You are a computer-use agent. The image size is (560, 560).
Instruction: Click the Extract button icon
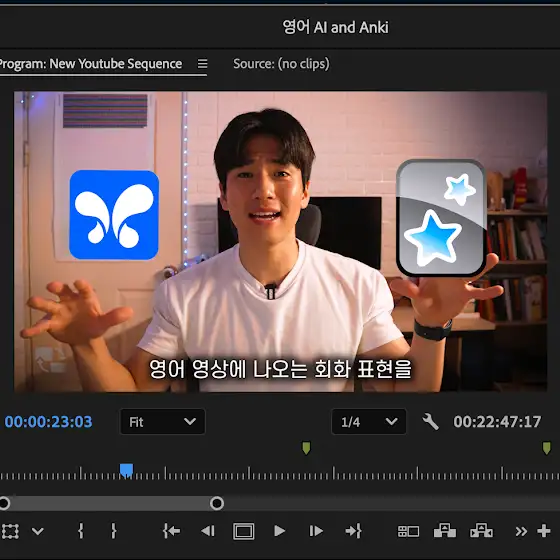(x=481, y=531)
